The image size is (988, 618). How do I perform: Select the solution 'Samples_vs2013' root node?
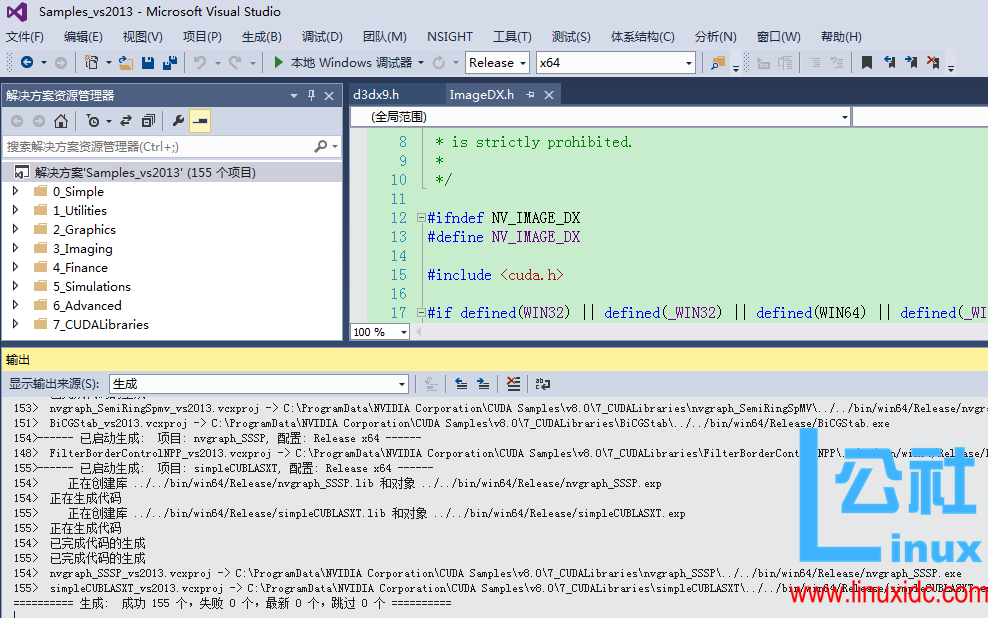tap(146, 172)
